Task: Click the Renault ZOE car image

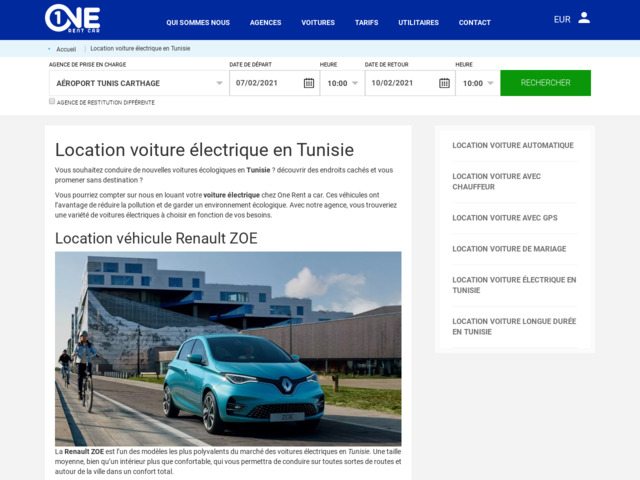Action: (x=228, y=349)
